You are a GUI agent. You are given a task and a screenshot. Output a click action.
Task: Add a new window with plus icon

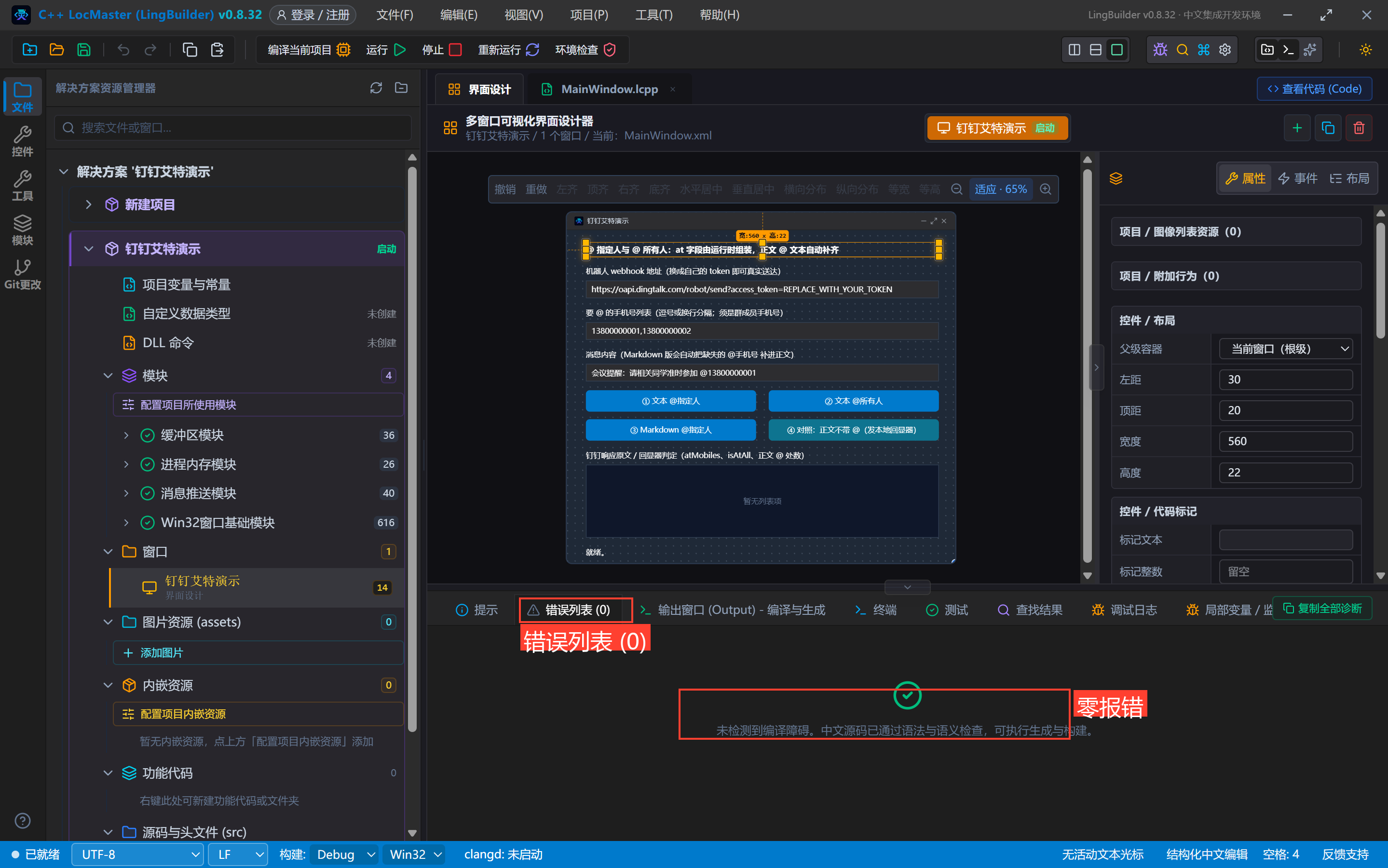pyautogui.click(x=1297, y=127)
